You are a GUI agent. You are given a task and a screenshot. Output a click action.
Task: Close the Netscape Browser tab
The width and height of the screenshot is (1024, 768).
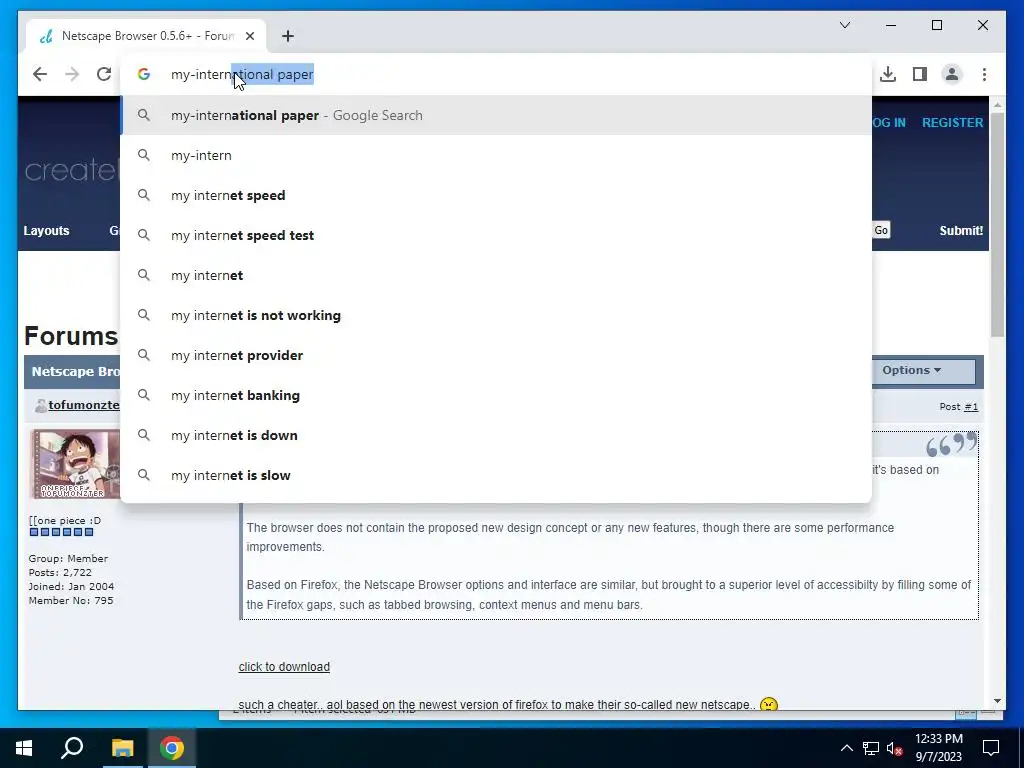coord(249,36)
